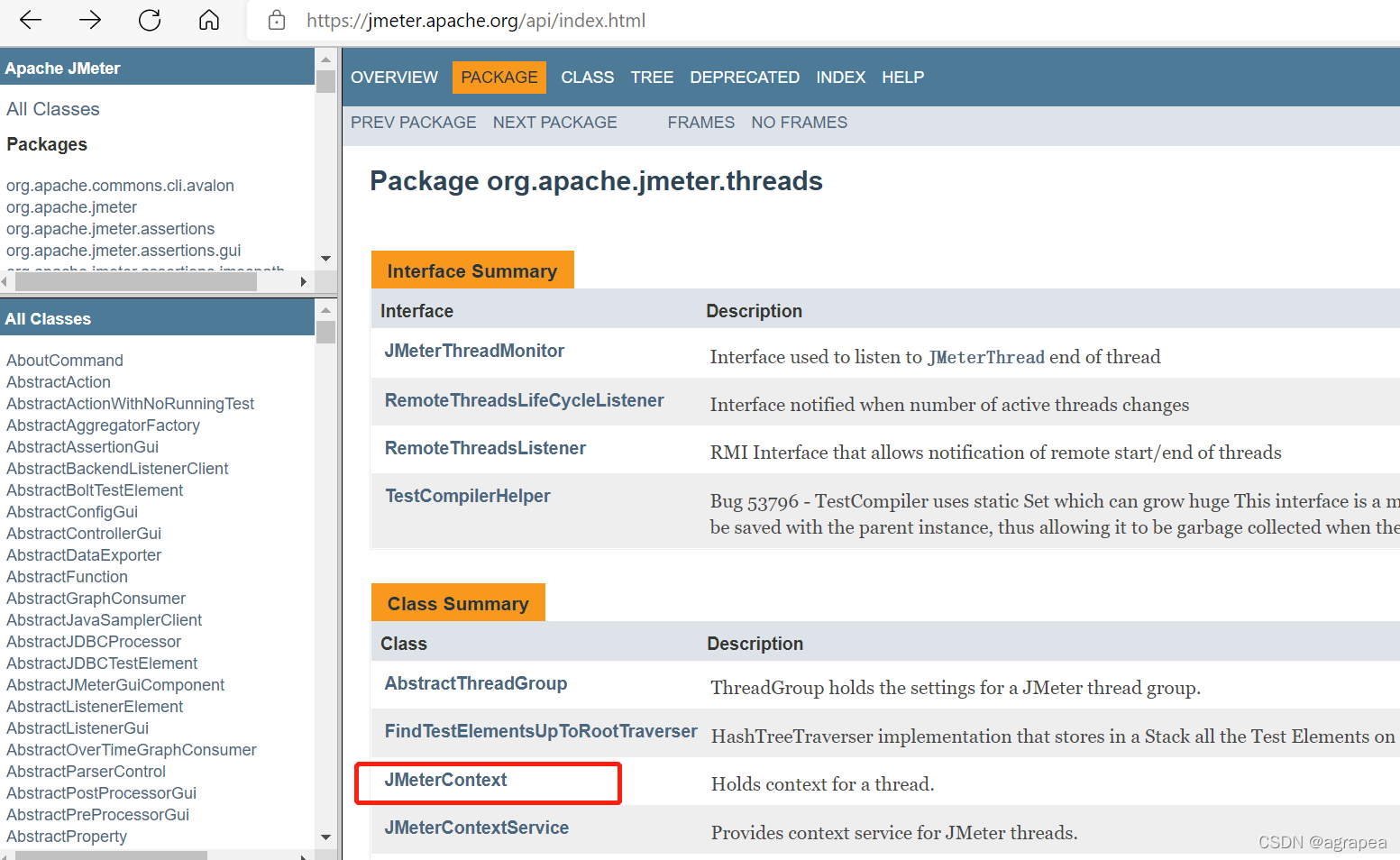Switch to FRAMES view
Viewport: 1400px width, 860px height.
pyautogui.click(x=700, y=123)
